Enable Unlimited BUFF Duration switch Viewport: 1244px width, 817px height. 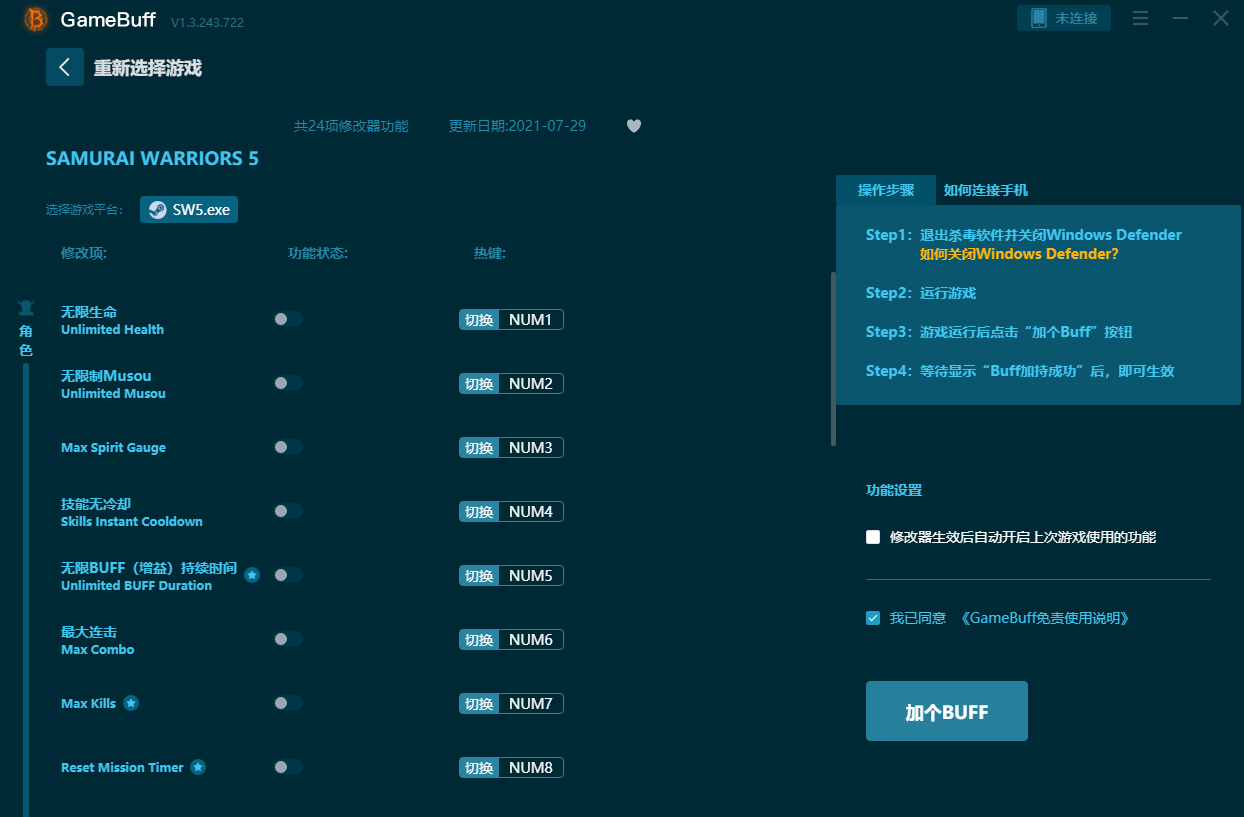click(x=288, y=575)
